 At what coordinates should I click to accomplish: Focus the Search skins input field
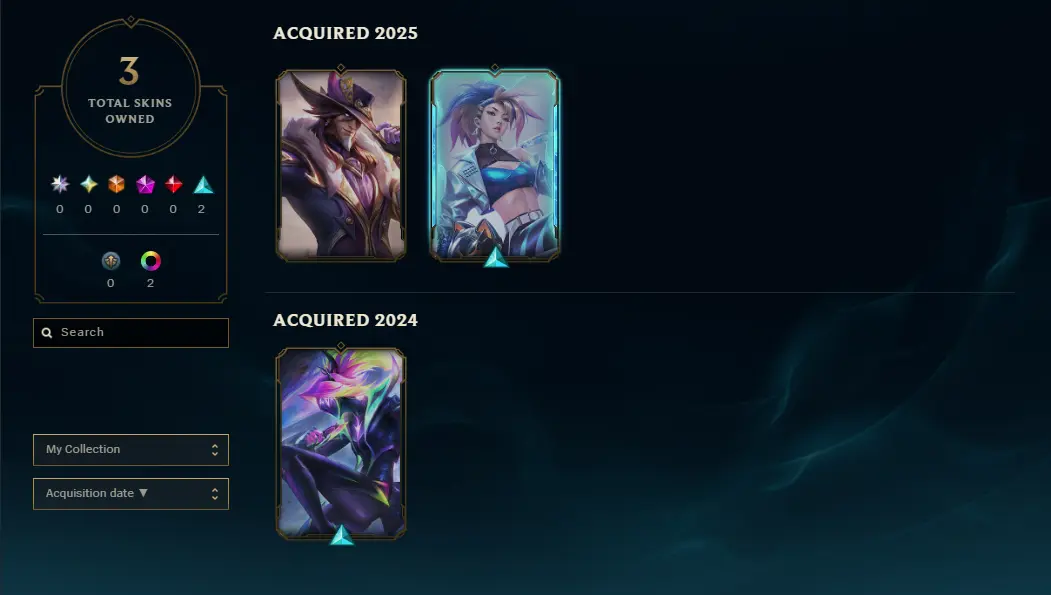pyautogui.click(x=131, y=333)
